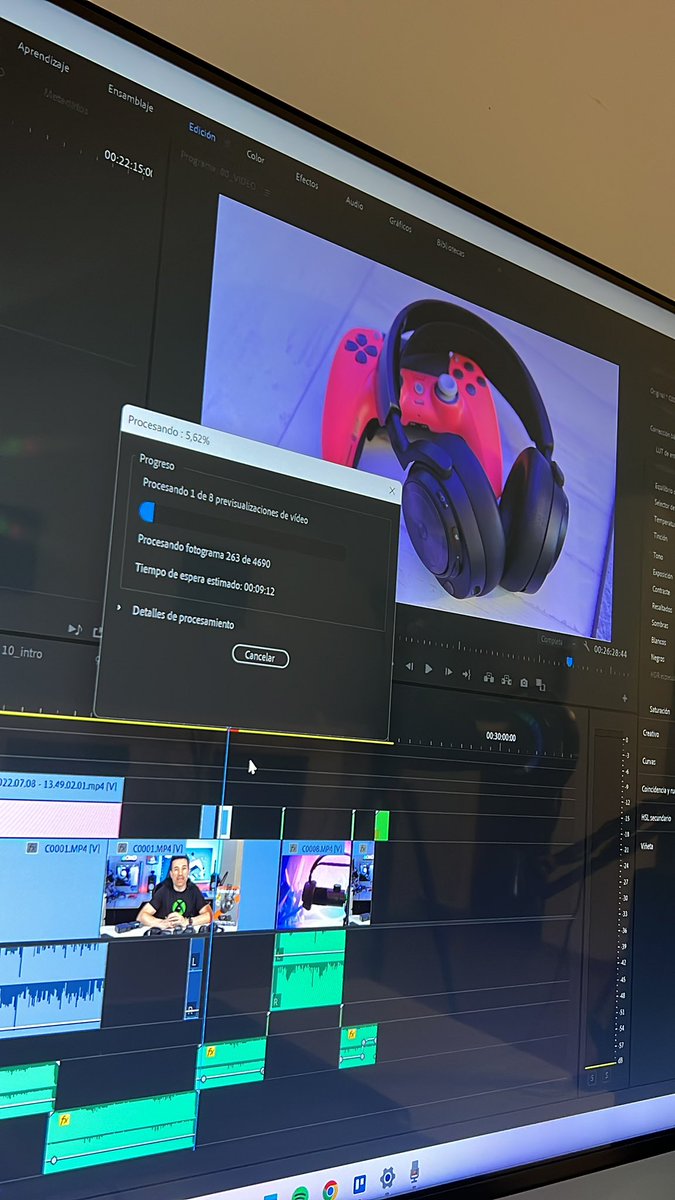Switch to the Audio workspace tab
The width and height of the screenshot is (675, 1200).
pos(354,202)
